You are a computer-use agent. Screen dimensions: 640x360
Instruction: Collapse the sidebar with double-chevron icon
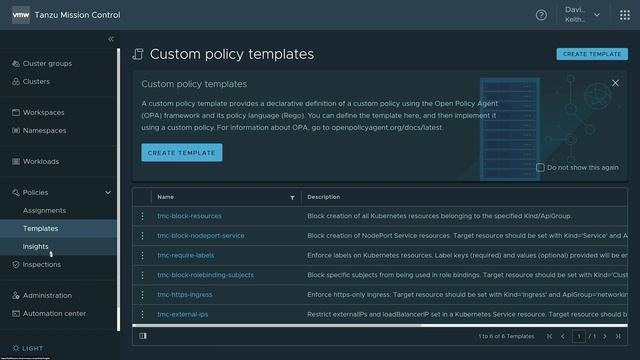point(111,39)
